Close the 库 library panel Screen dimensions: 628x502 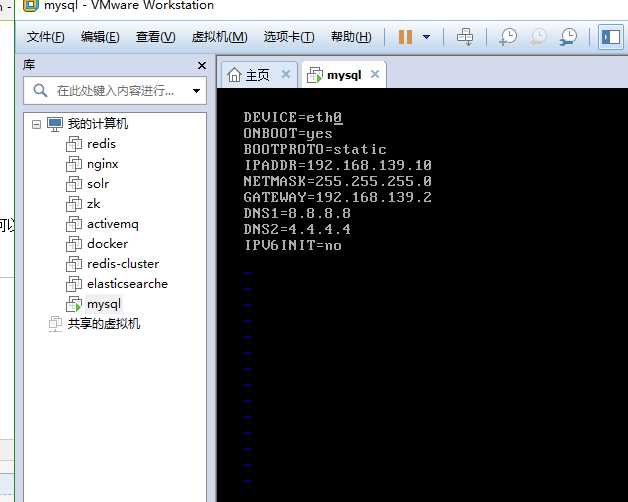(x=202, y=65)
